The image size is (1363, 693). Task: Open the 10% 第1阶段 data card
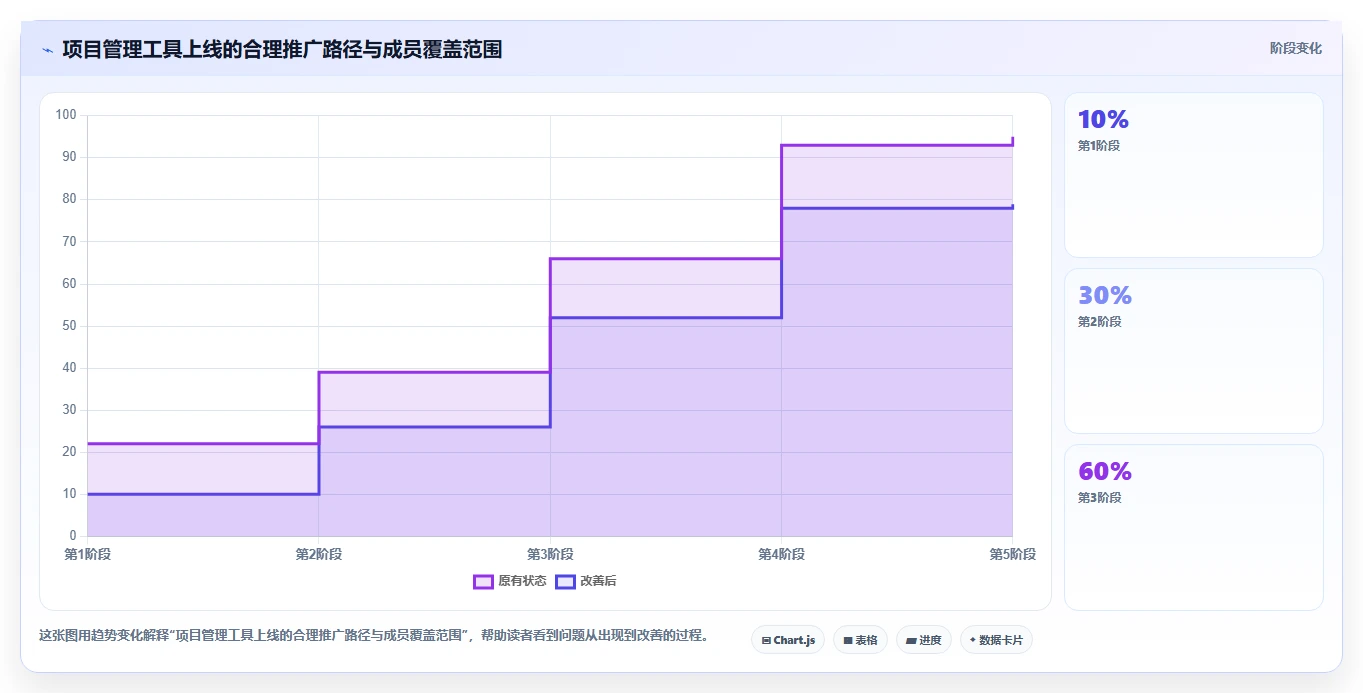tap(1194, 175)
